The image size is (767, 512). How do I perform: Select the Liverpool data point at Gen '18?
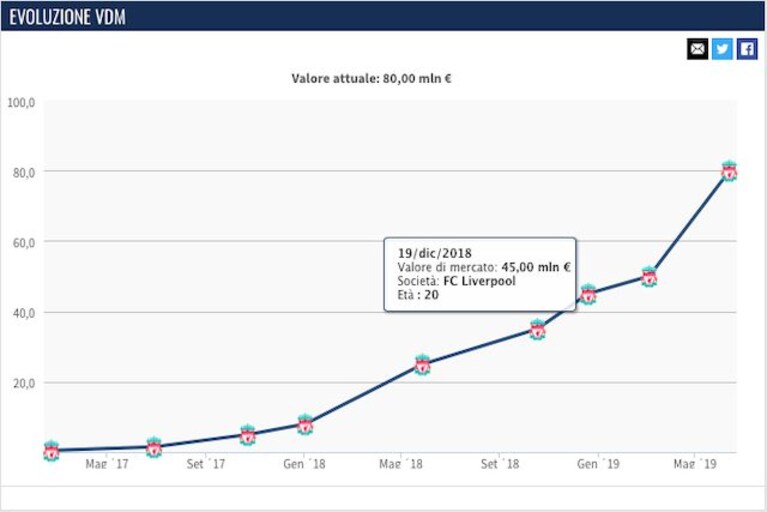point(305,425)
